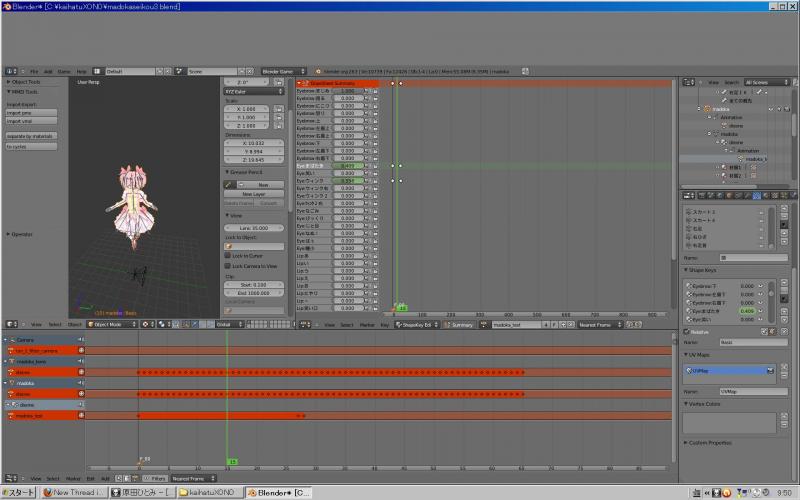The image size is (800, 500).
Task: Open the XYZ Euler rotation mode dropdown
Action: click(x=254, y=91)
